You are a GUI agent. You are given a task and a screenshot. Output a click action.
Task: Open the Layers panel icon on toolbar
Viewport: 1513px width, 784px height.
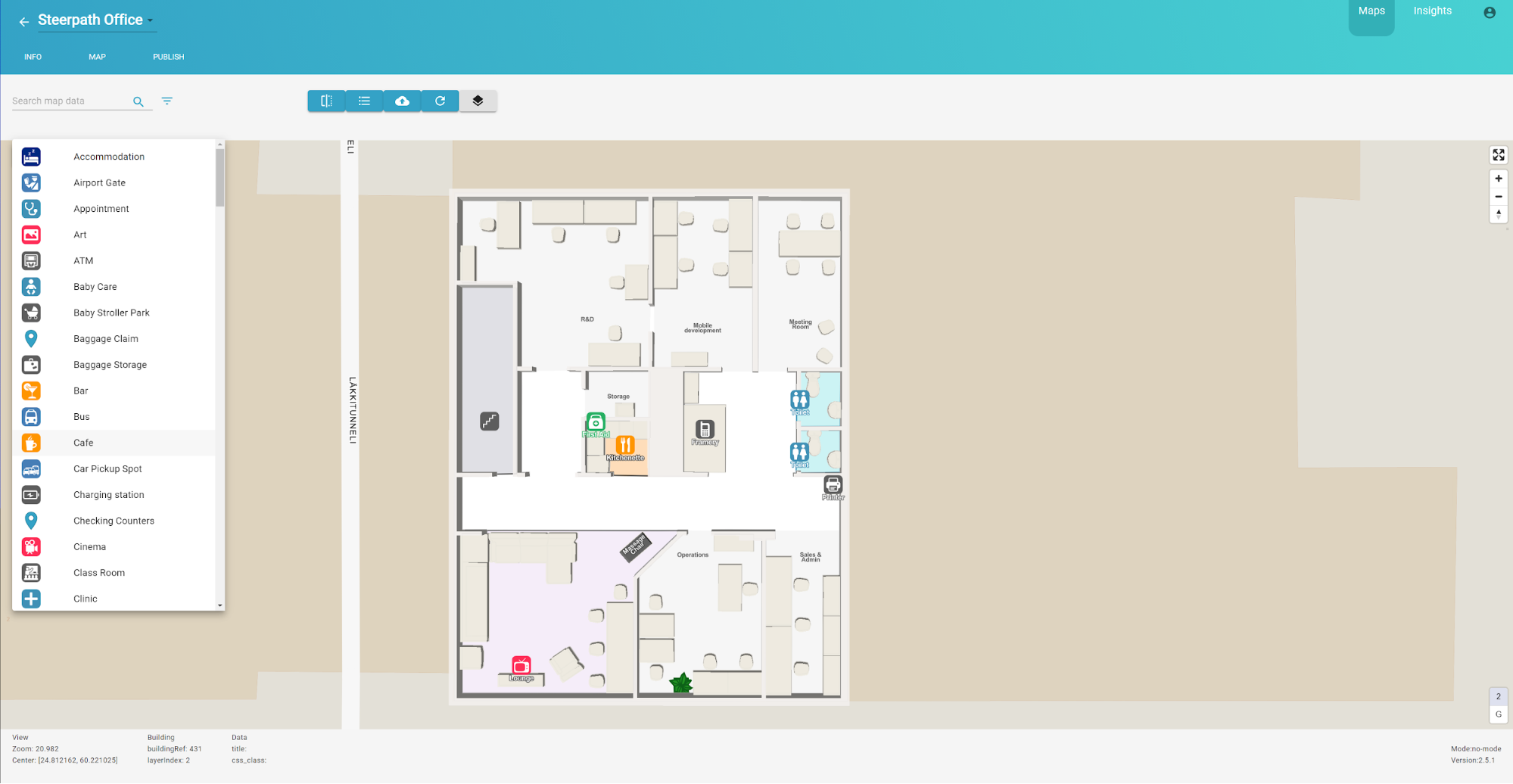(478, 101)
